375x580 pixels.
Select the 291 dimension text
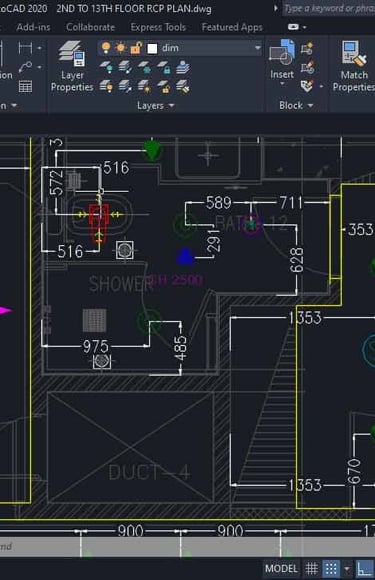(214, 241)
